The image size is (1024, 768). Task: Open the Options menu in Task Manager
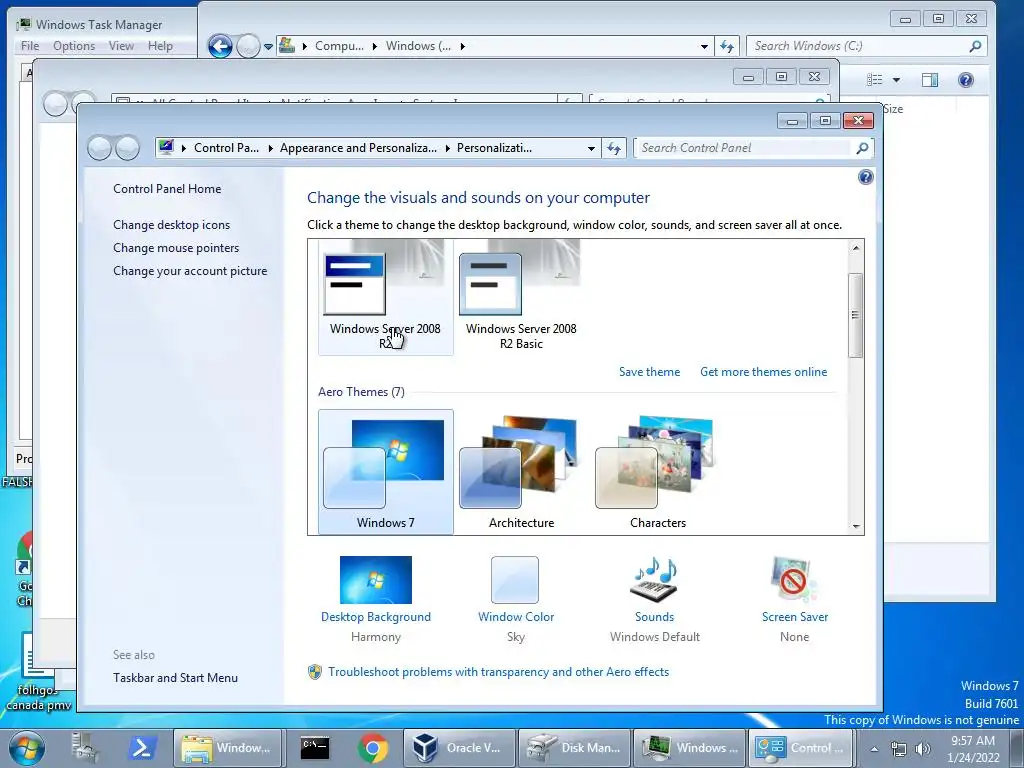click(x=74, y=46)
